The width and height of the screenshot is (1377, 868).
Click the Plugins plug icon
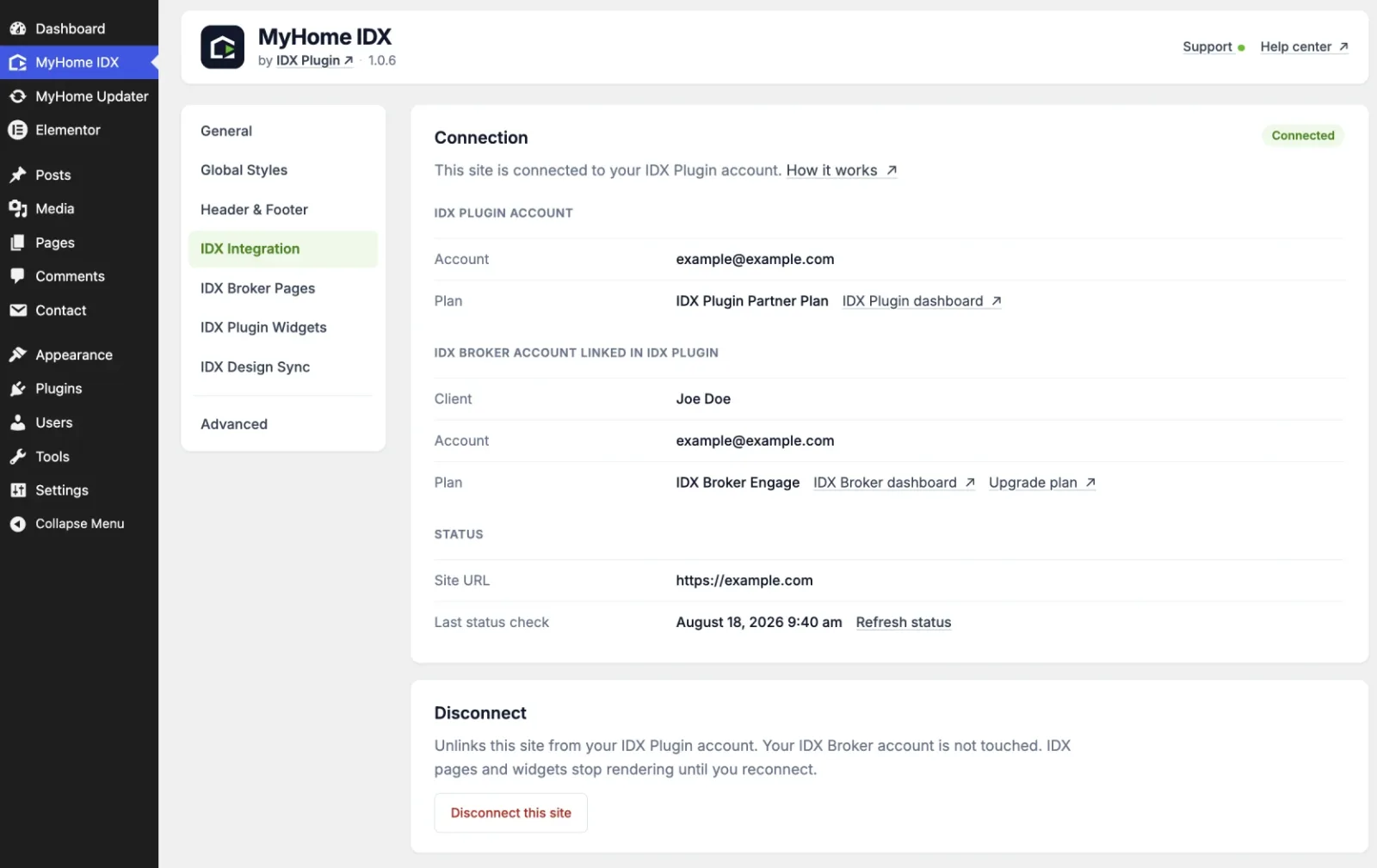[x=17, y=389]
